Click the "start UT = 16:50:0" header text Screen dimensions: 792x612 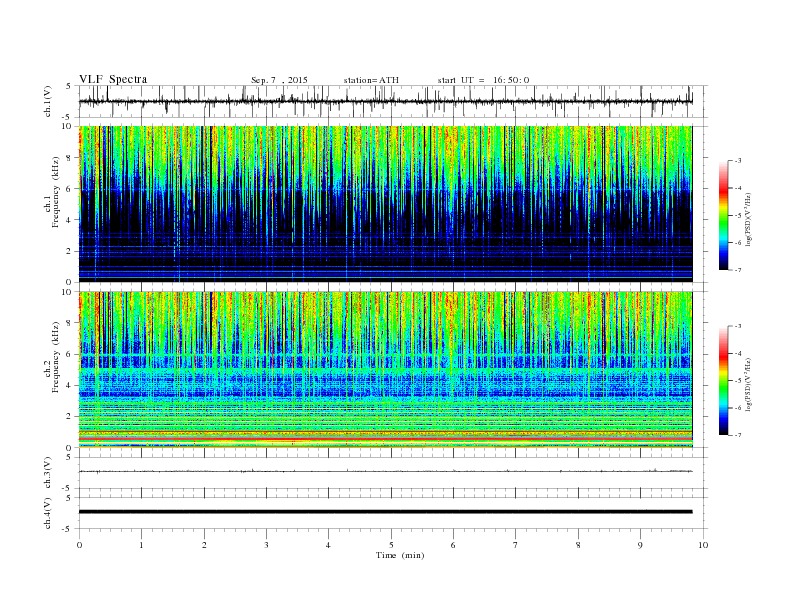pos(483,80)
